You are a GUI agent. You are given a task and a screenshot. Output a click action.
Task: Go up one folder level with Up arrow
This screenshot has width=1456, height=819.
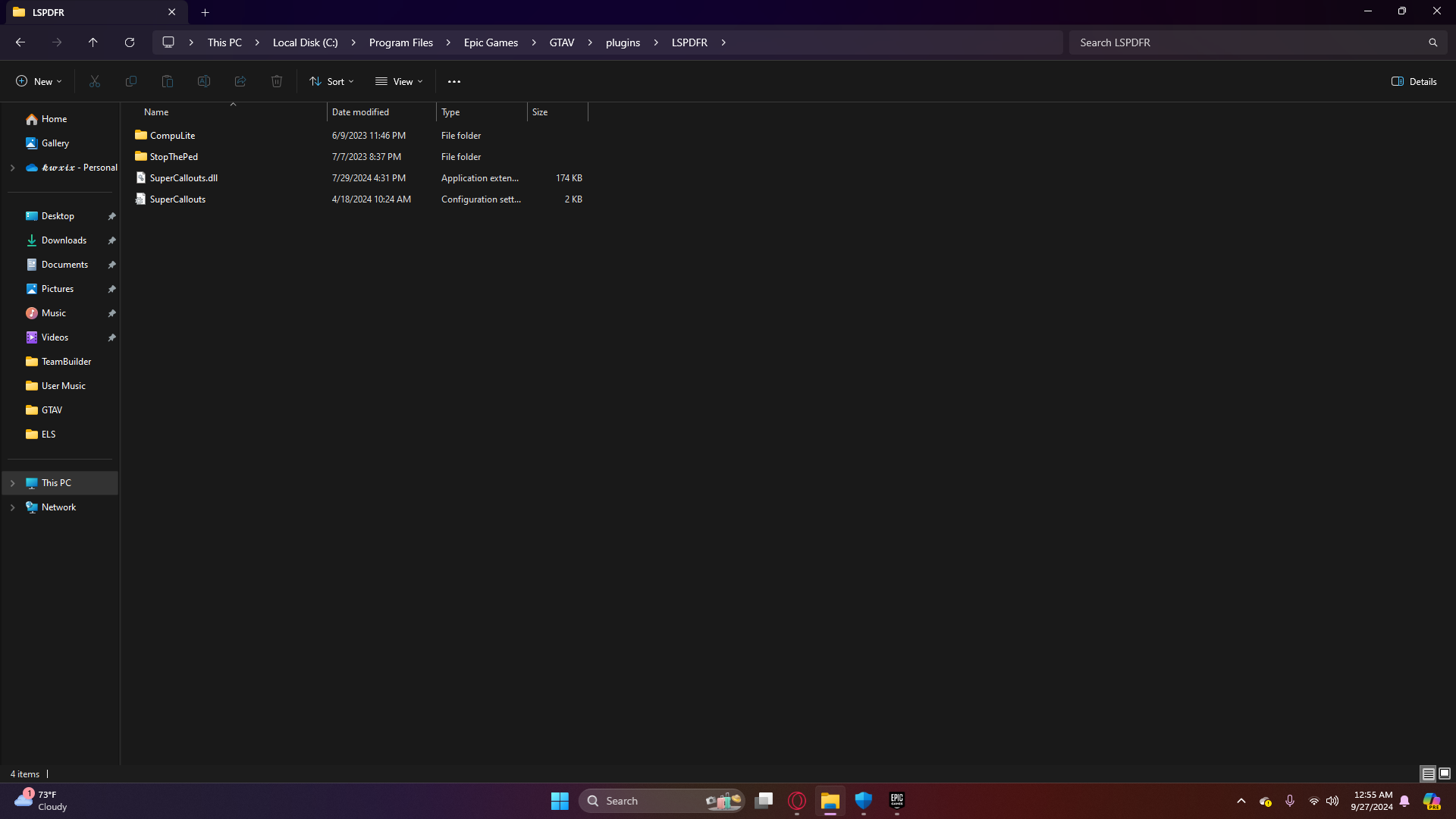tap(93, 42)
